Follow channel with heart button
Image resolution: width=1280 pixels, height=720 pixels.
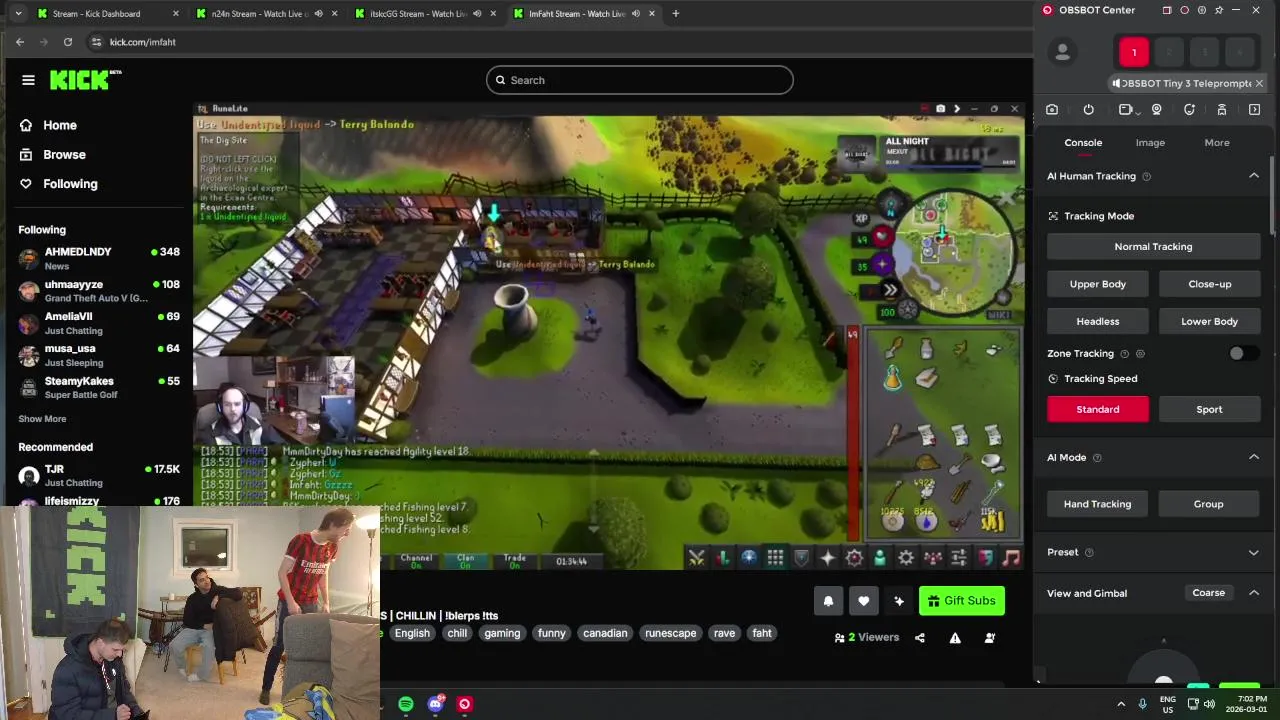tap(863, 601)
